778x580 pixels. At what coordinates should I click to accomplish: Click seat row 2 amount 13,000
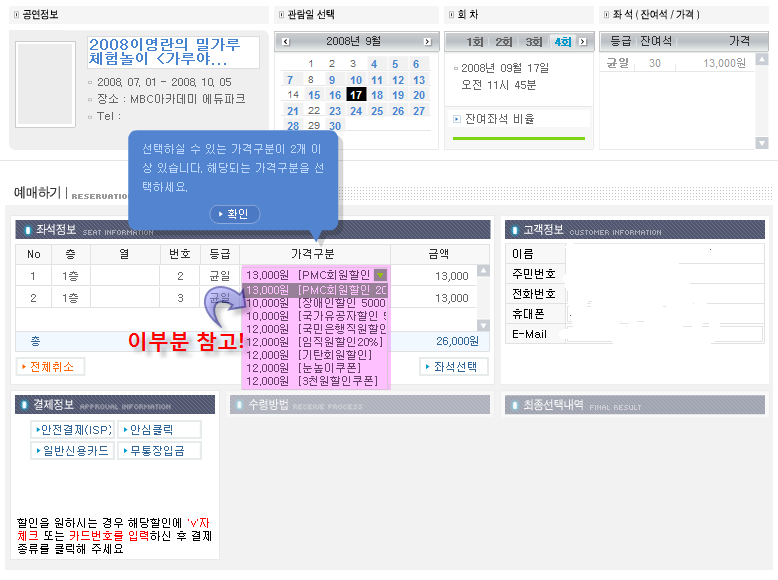click(452, 298)
